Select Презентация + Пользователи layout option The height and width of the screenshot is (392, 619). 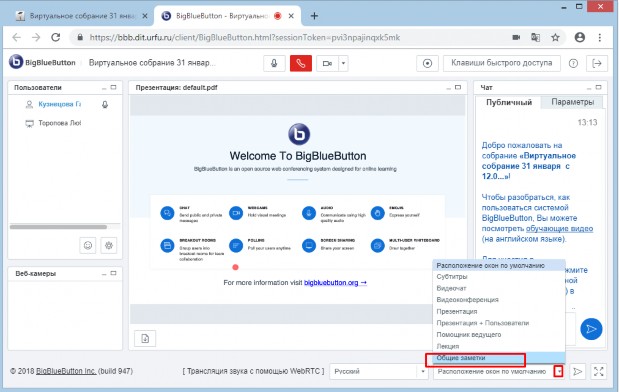499,323
